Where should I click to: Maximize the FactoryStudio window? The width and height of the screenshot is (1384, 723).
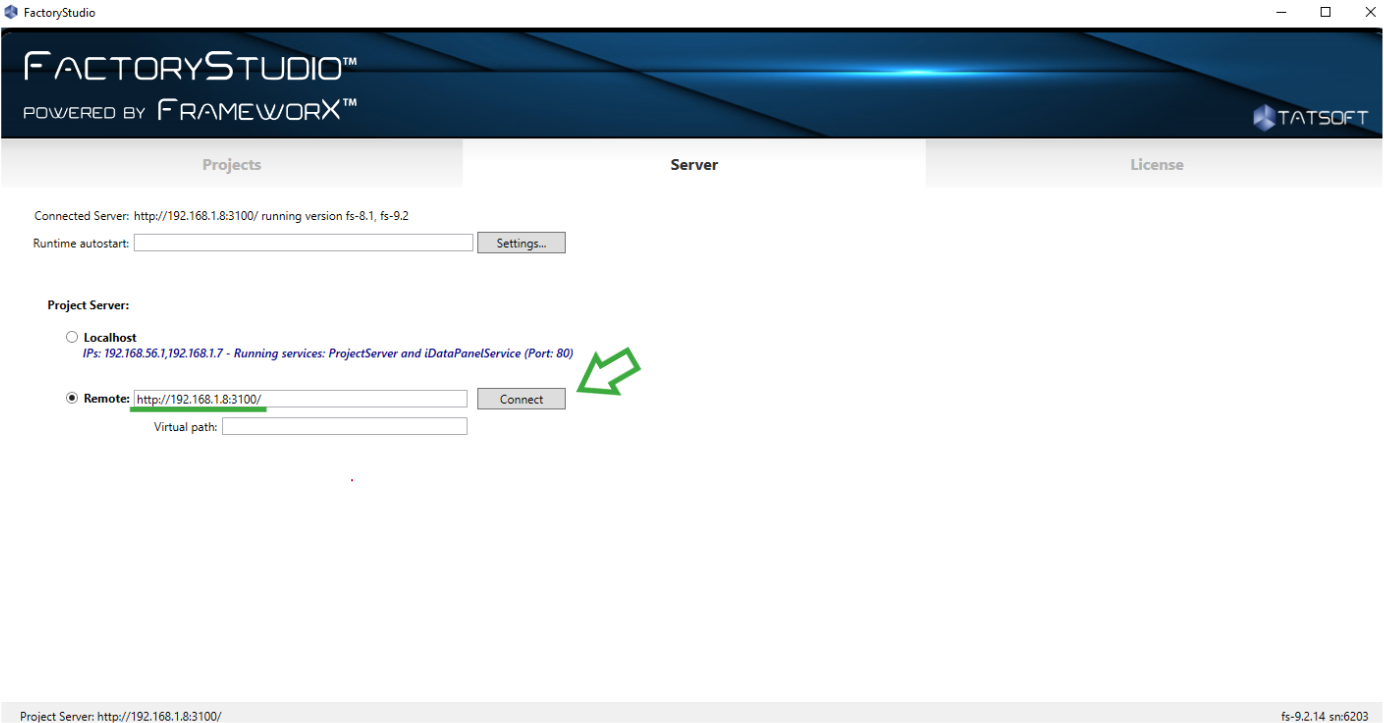tap(1325, 12)
